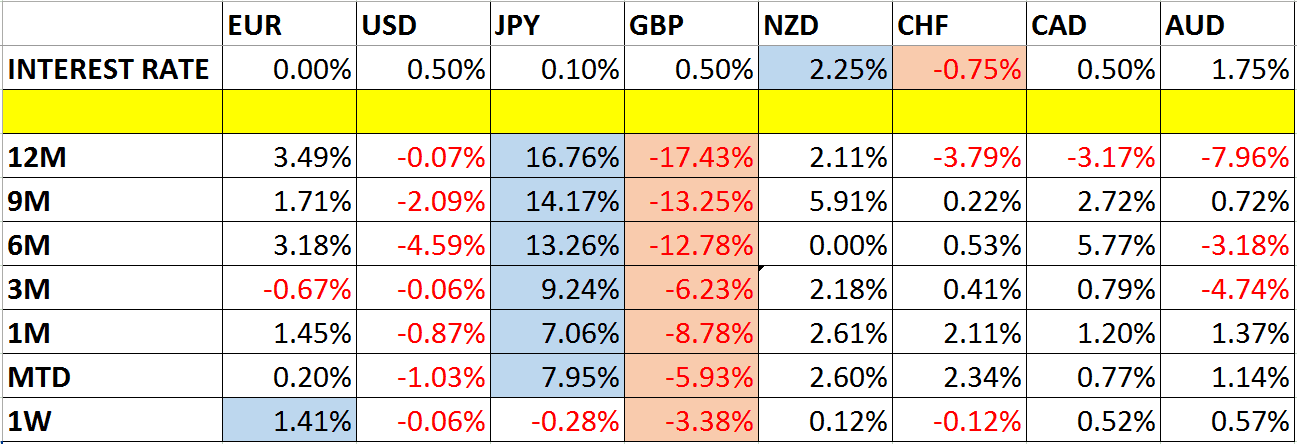Click the USD 6M value -4.59%
This screenshot has width=1297, height=444.
pos(422,245)
